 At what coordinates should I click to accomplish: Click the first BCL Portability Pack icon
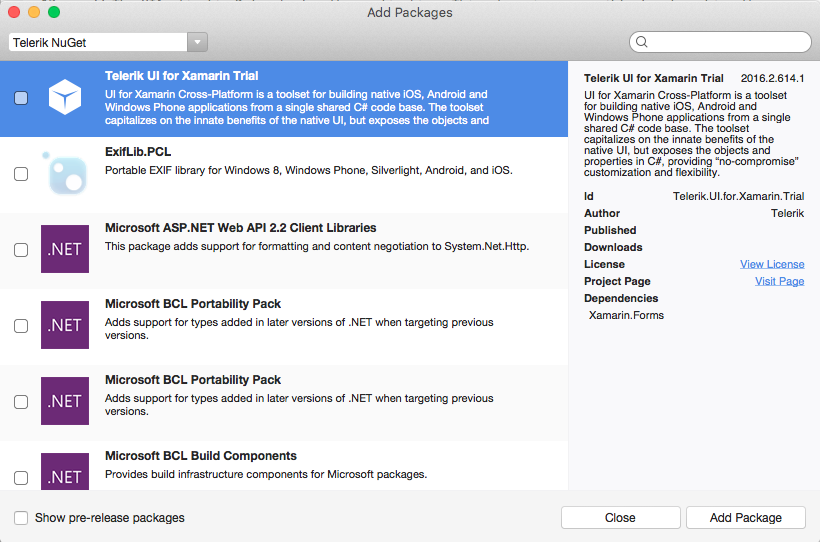(65, 326)
